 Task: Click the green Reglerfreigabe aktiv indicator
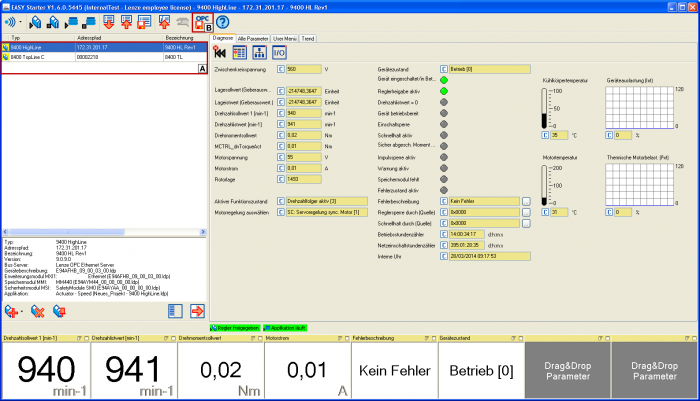click(x=444, y=91)
